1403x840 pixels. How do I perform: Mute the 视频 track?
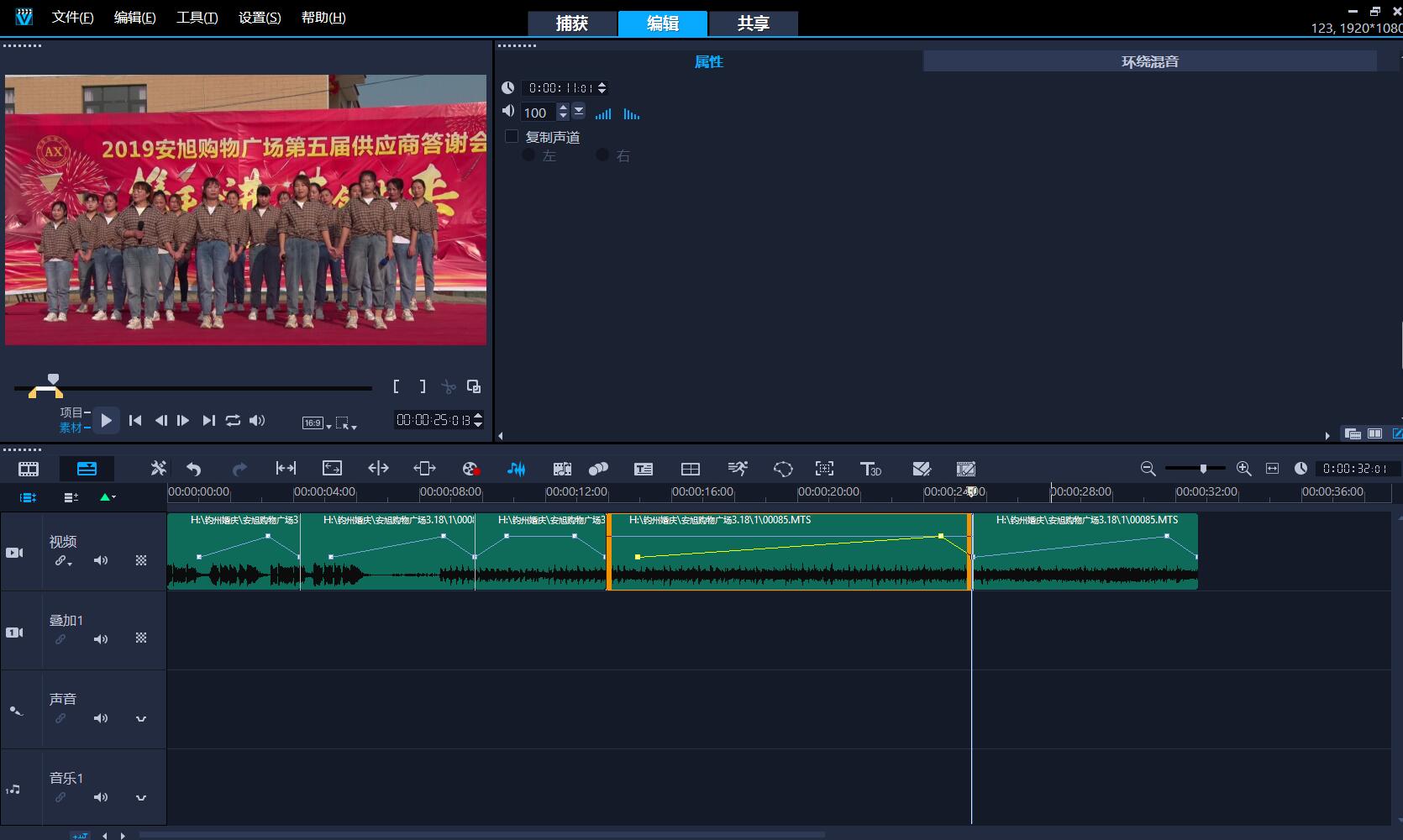tap(101, 560)
